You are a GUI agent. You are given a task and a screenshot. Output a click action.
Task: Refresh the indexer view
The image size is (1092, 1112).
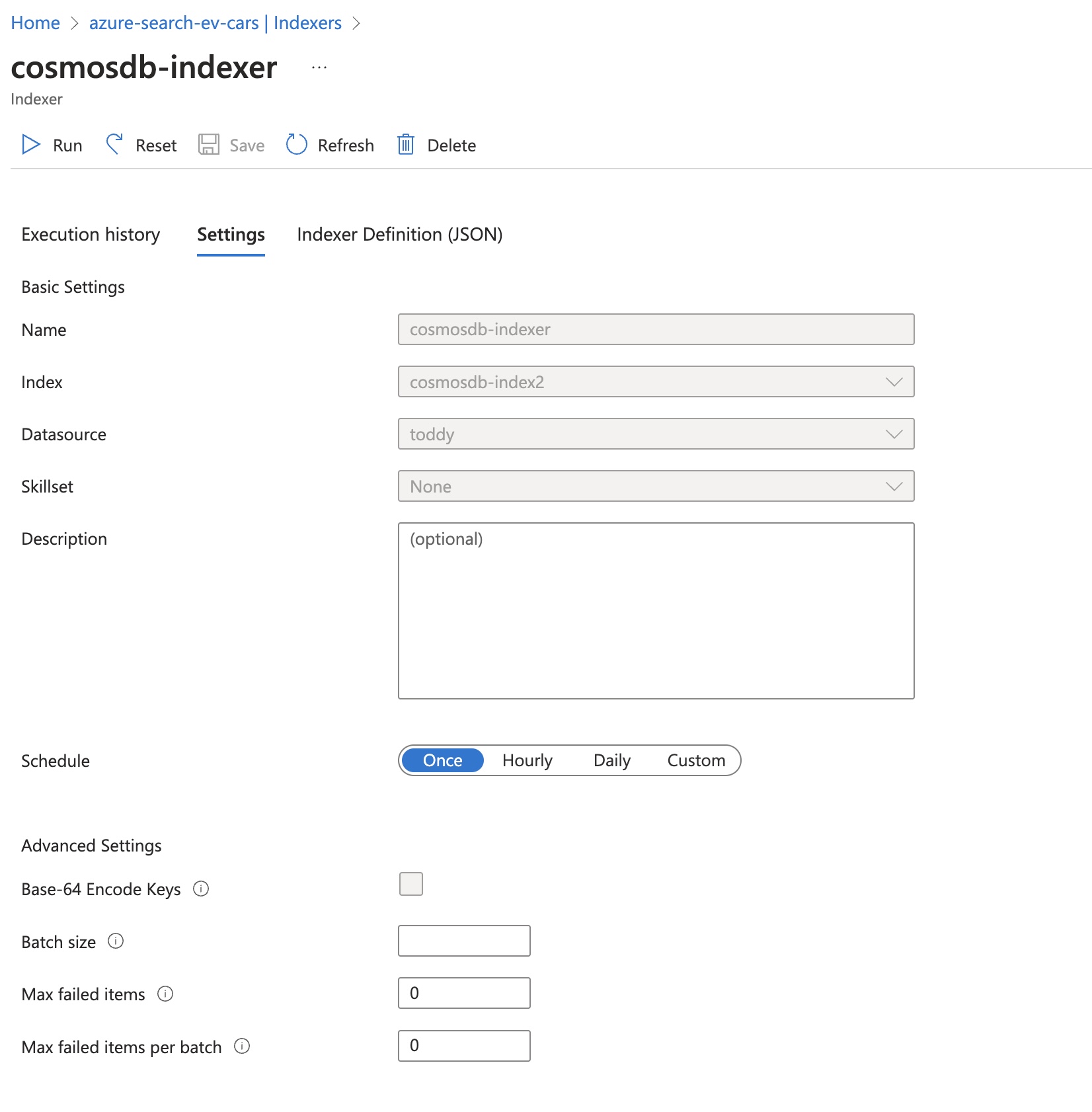[x=329, y=145]
